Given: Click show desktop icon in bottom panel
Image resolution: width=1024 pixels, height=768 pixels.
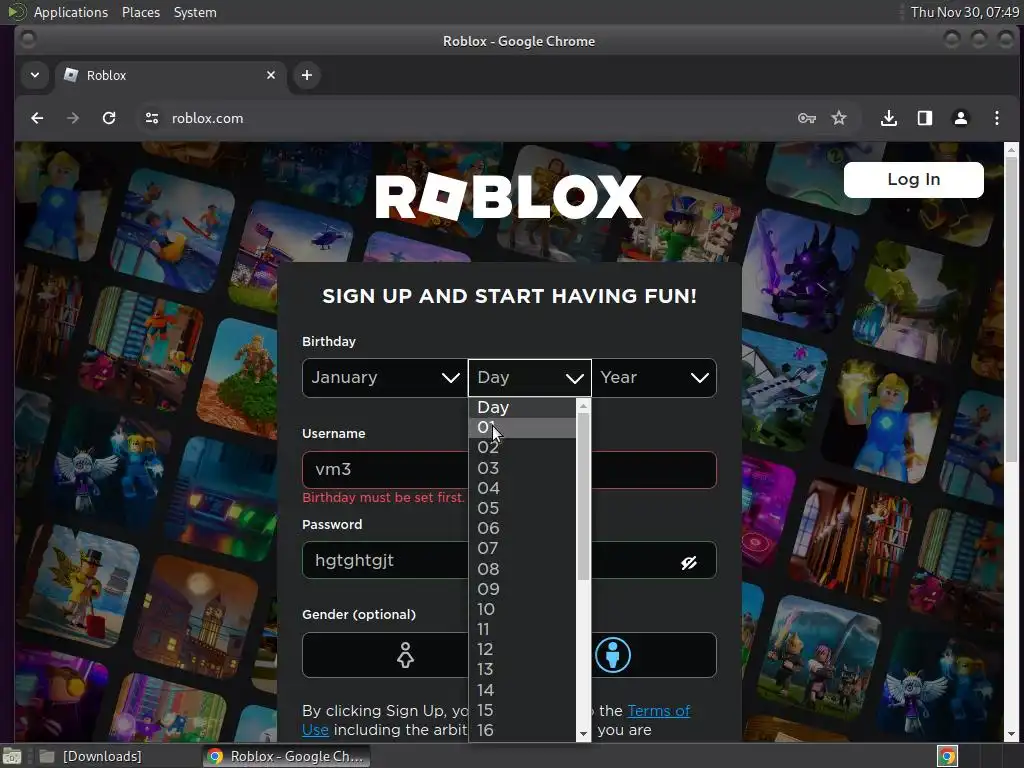Looking at the screenshot, I should pos(12,757).
